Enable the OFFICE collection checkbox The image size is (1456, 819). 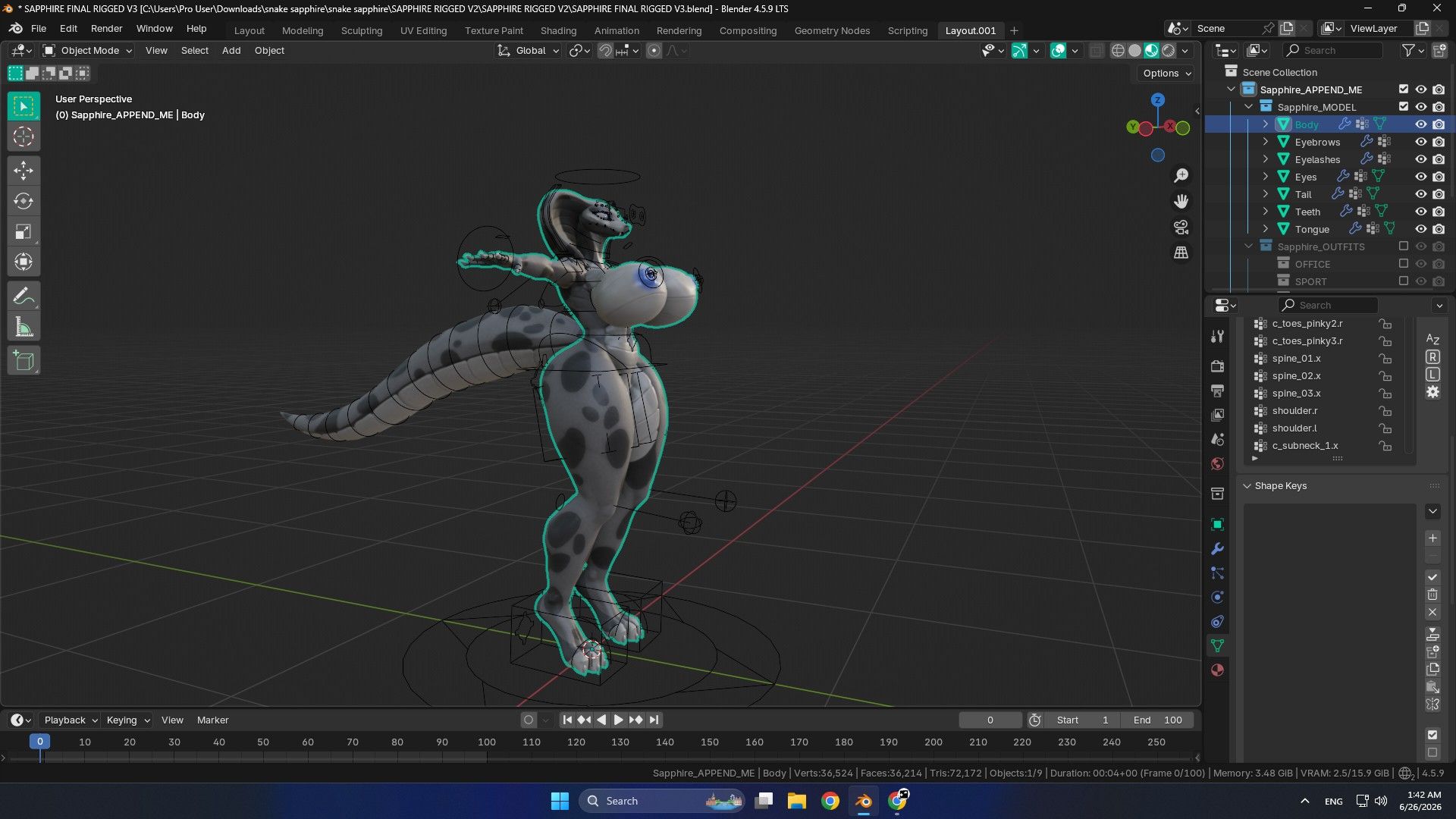click(1404, 264)
